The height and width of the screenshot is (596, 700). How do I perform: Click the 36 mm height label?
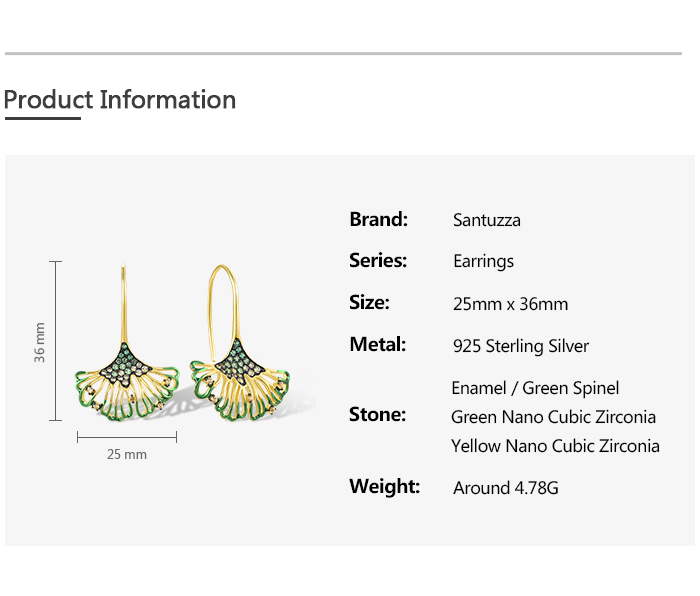pos(40,342)
